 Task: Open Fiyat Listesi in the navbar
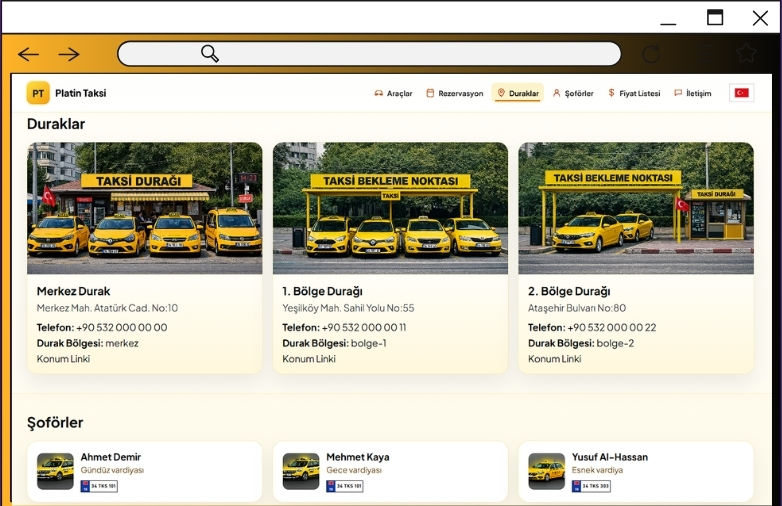click(634, 93)
